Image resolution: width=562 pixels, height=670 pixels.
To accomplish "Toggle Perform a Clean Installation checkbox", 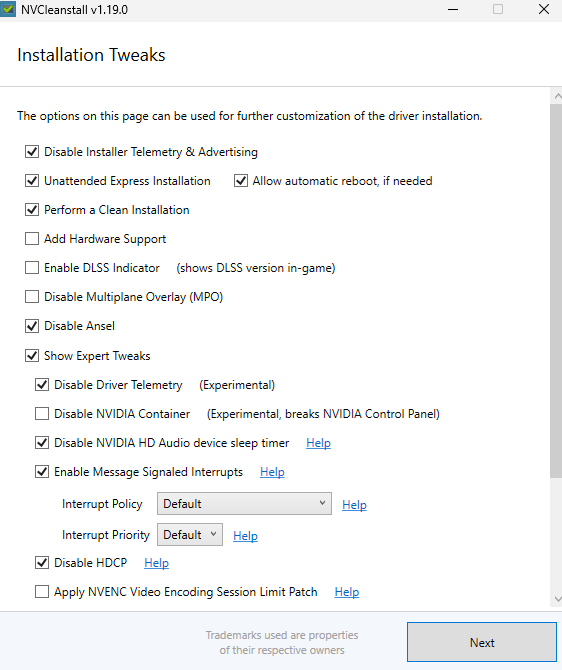I will (x=32, y=210).
